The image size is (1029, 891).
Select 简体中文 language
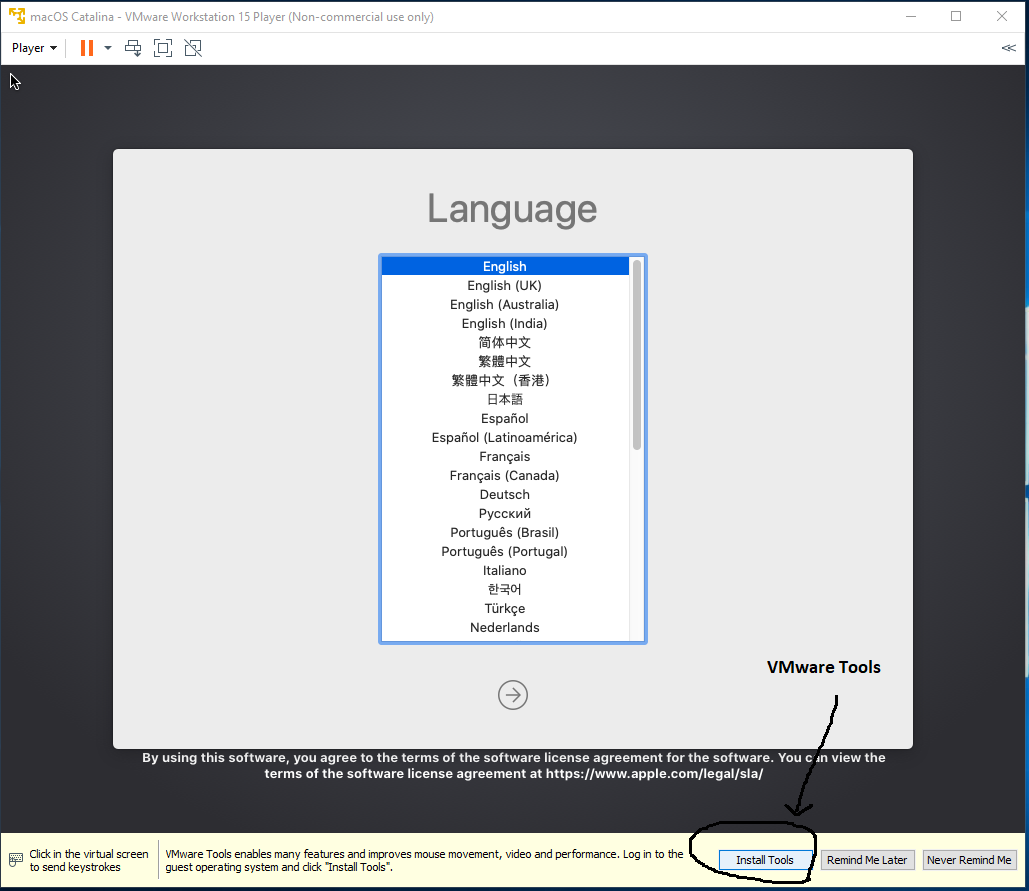tap(505, 342)
